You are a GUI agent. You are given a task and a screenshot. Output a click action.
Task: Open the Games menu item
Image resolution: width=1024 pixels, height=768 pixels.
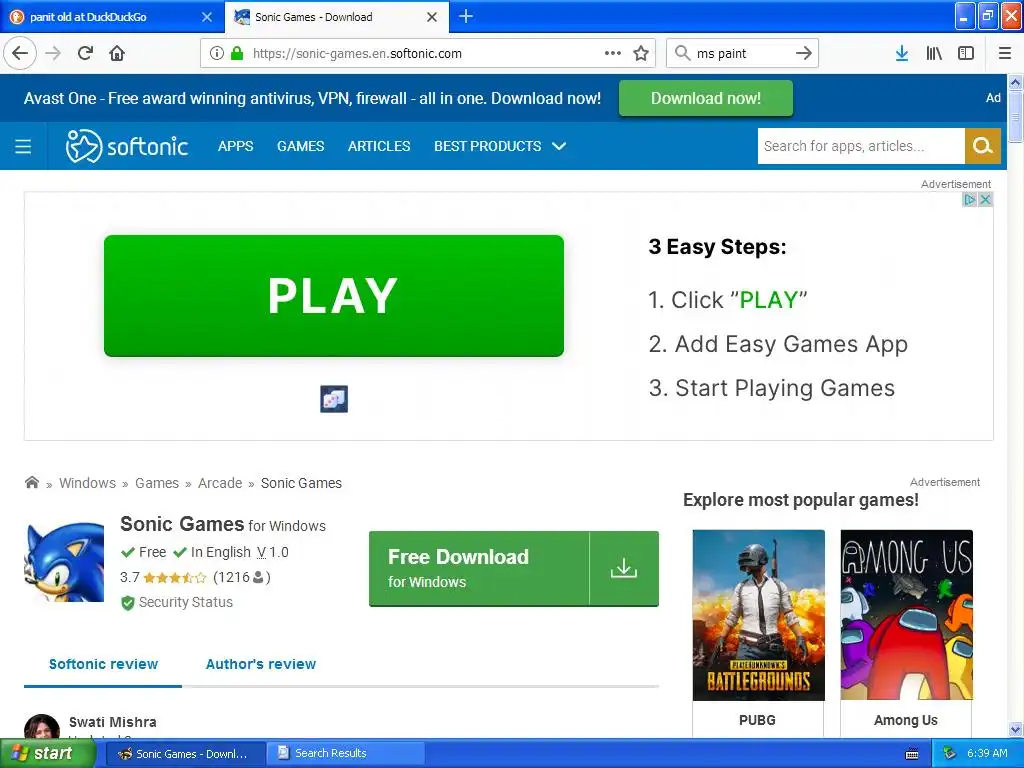coord(300,146)
